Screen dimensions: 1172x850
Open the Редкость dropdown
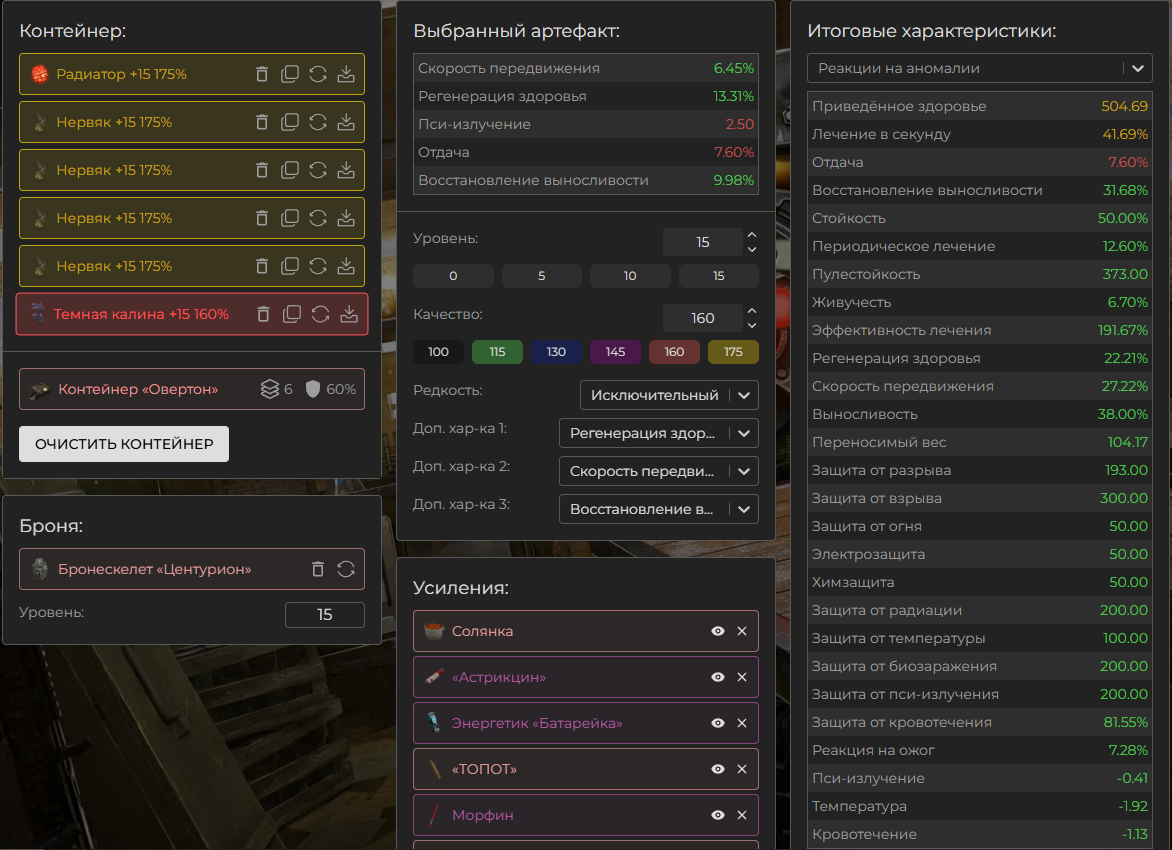click(x=669, y=395)
